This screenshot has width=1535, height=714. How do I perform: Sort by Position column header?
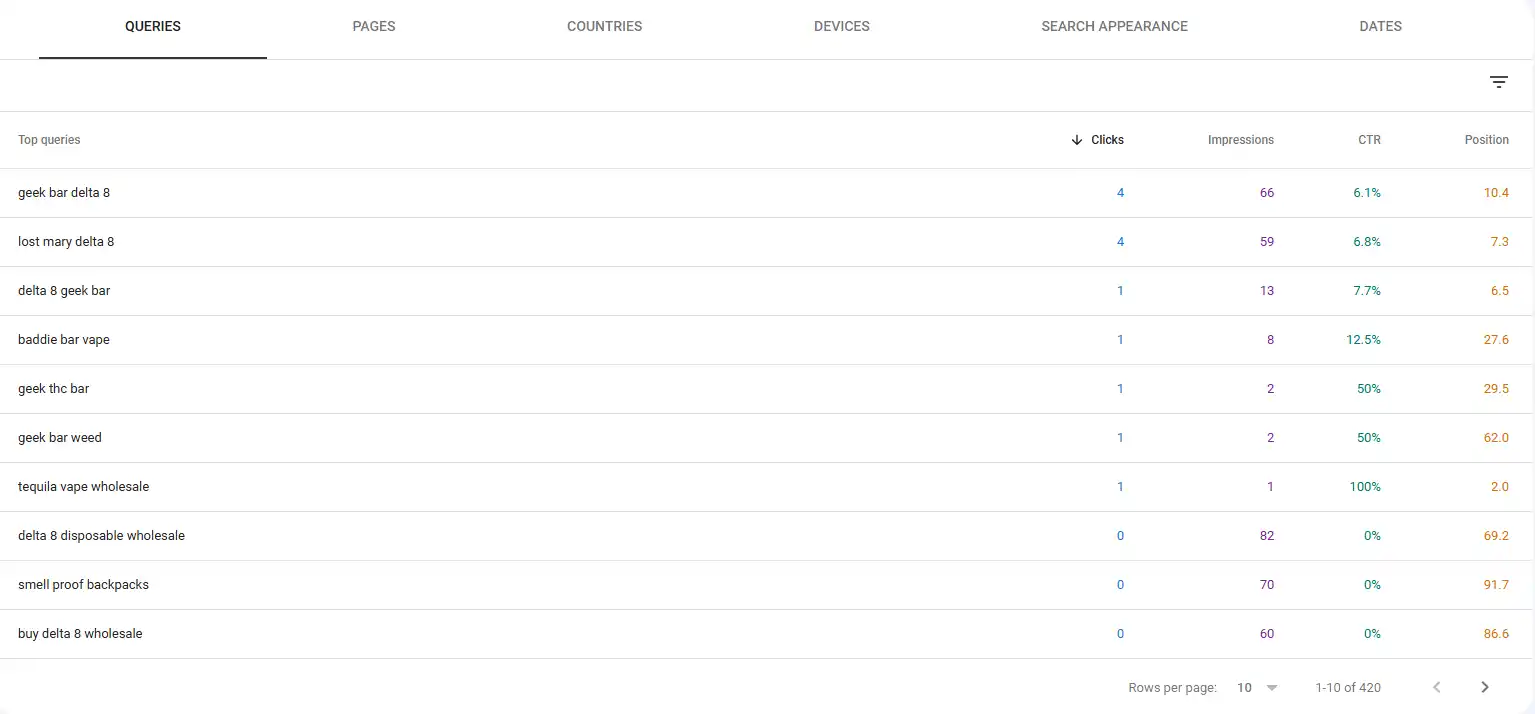(x=1486, y=140)
